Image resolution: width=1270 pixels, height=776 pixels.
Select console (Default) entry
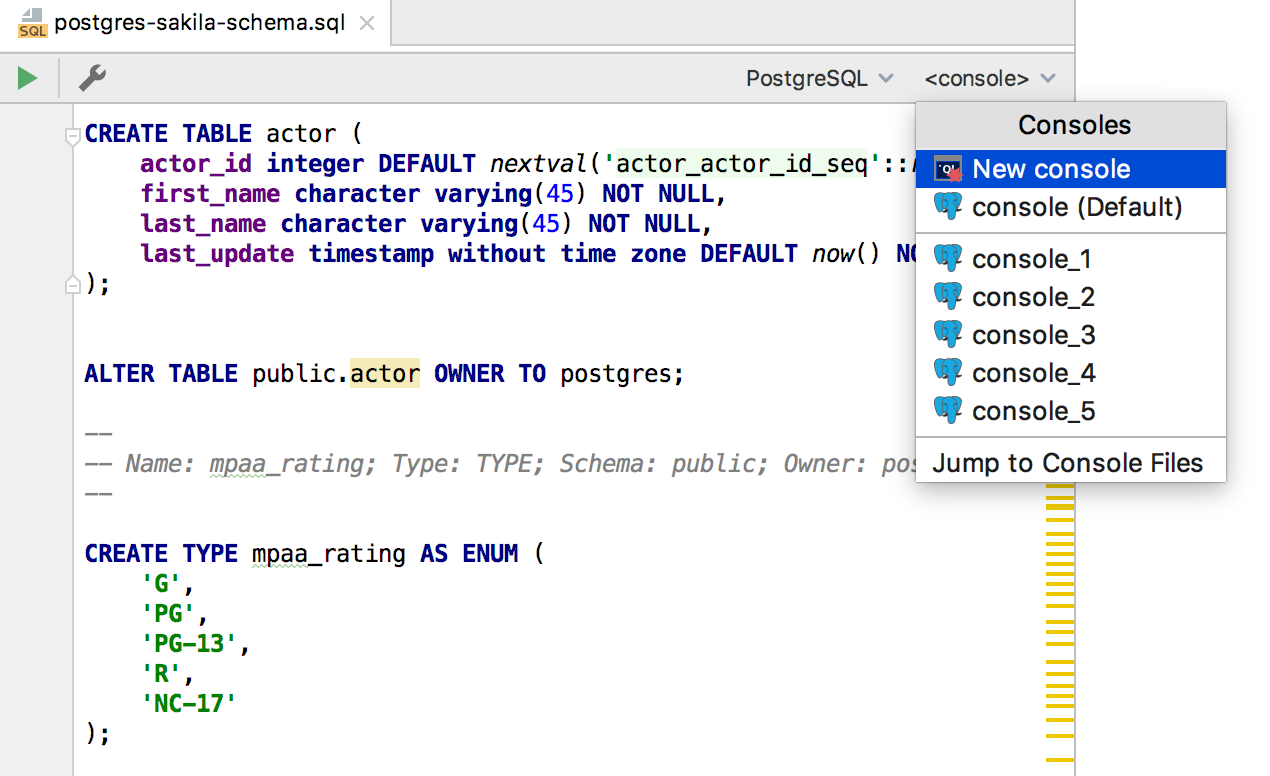1070,207
